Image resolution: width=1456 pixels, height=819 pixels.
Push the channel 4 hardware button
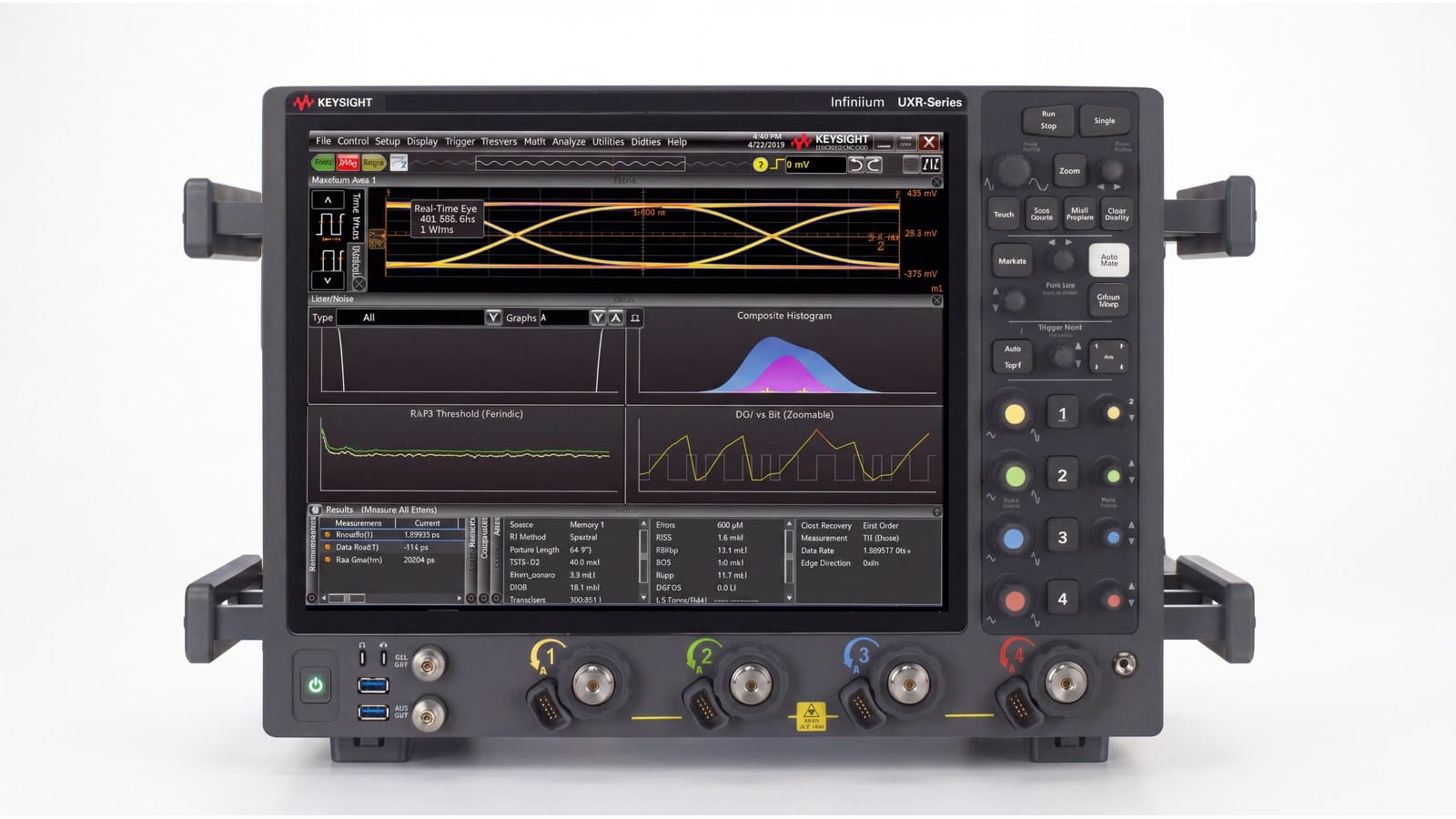click(1062, 599)
